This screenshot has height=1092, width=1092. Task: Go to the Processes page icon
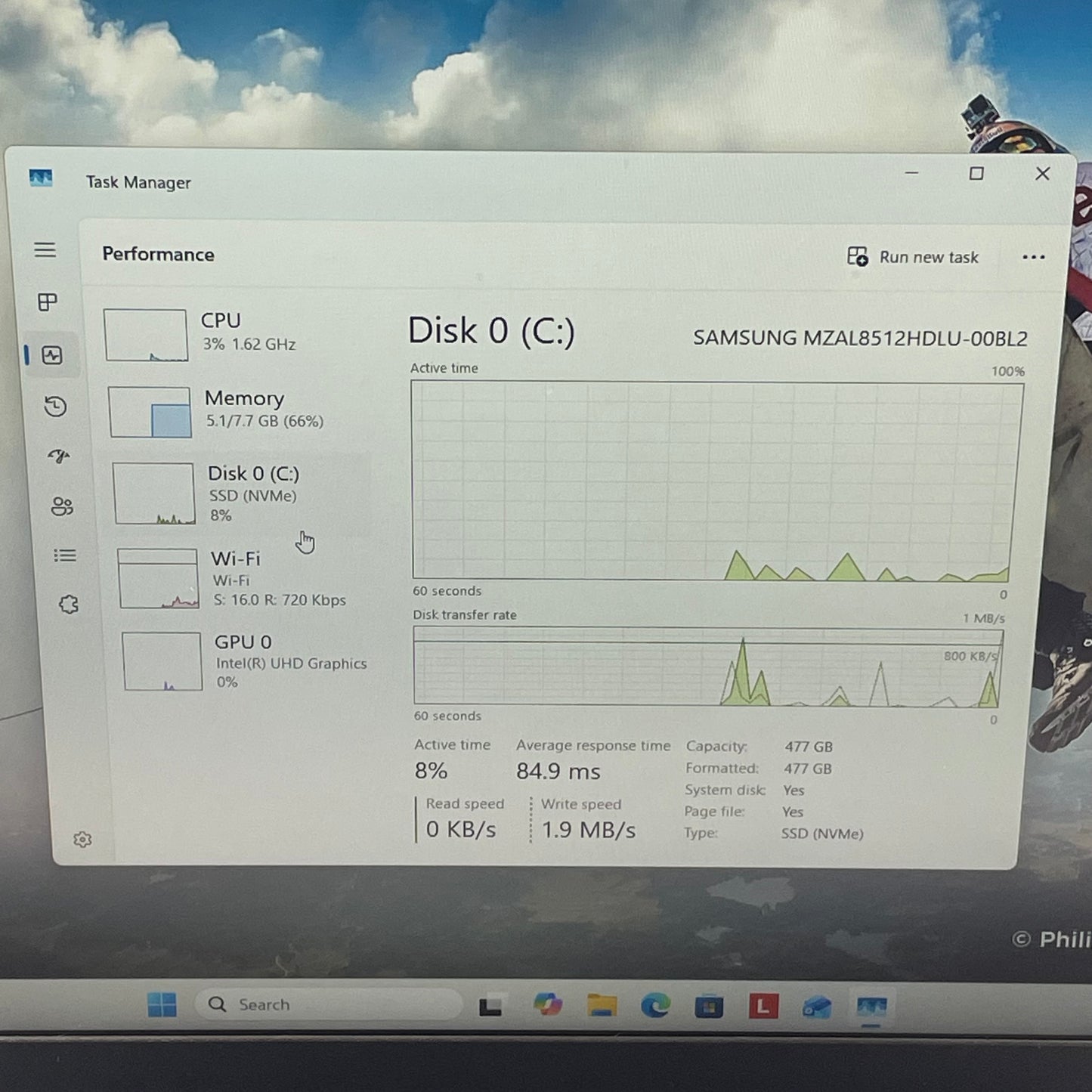click(x=48, y=302)
